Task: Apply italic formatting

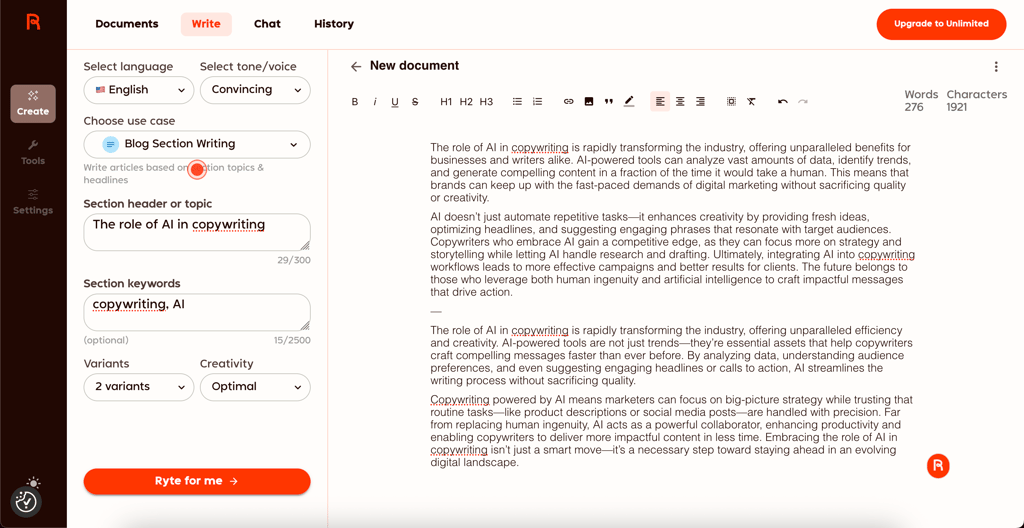Action: 375,101
